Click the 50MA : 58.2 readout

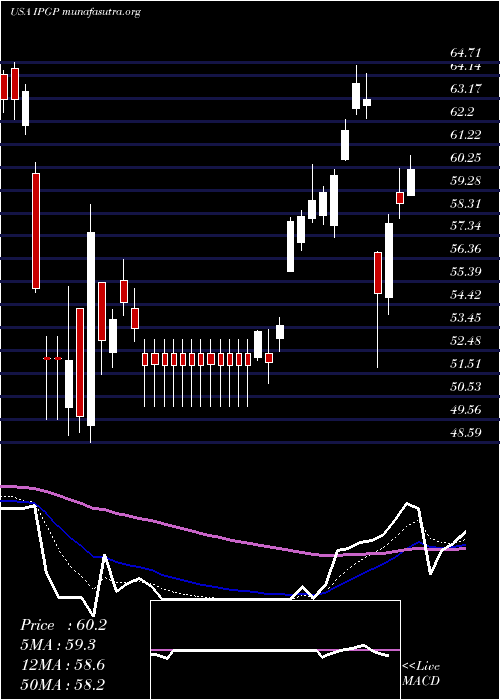(x=63, y=685)
